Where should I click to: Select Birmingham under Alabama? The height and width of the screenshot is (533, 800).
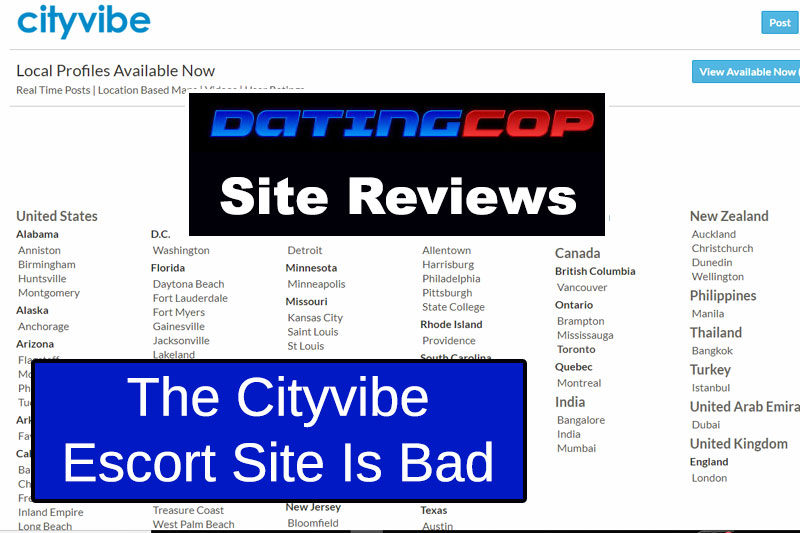pyautogui.click(x=46, y=265)
